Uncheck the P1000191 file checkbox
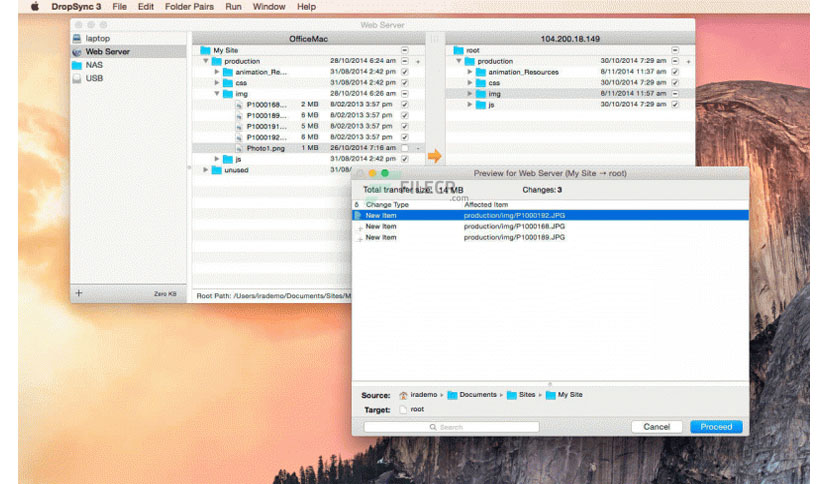Viewport: 836px width, 484px height. [405, 126]
